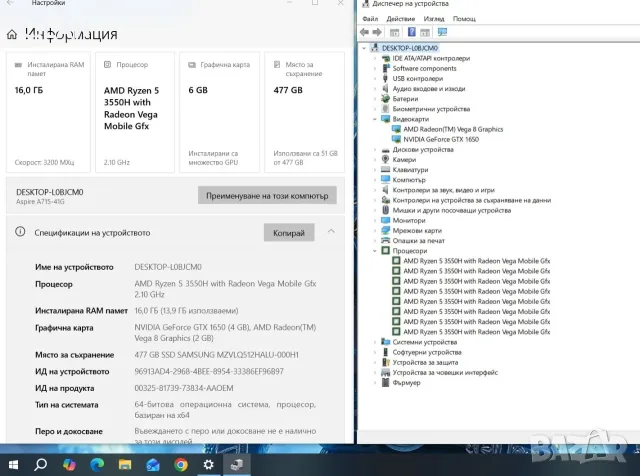Open the Файл menu in Device Manager
Screen dimensions: 640x476
point(370,19)
